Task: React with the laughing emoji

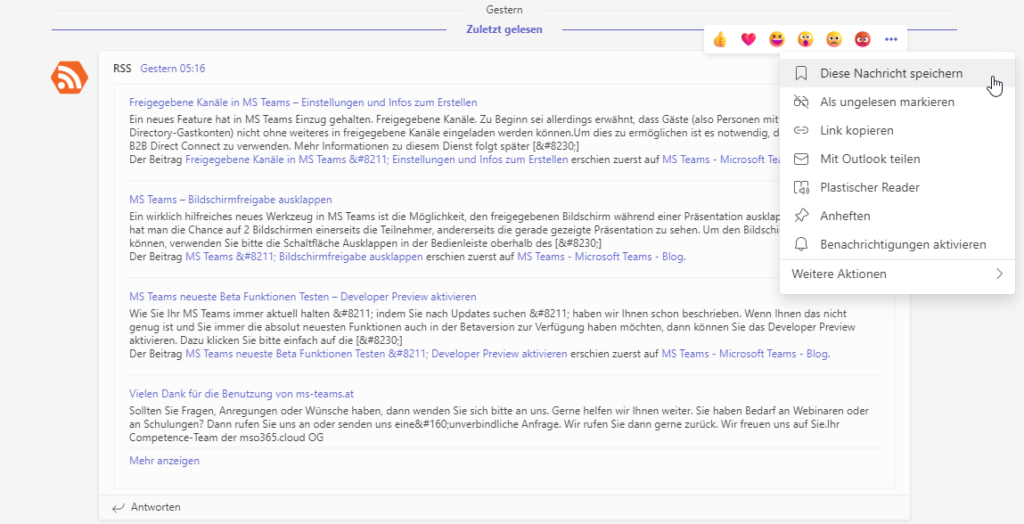Action: (776, 40)
